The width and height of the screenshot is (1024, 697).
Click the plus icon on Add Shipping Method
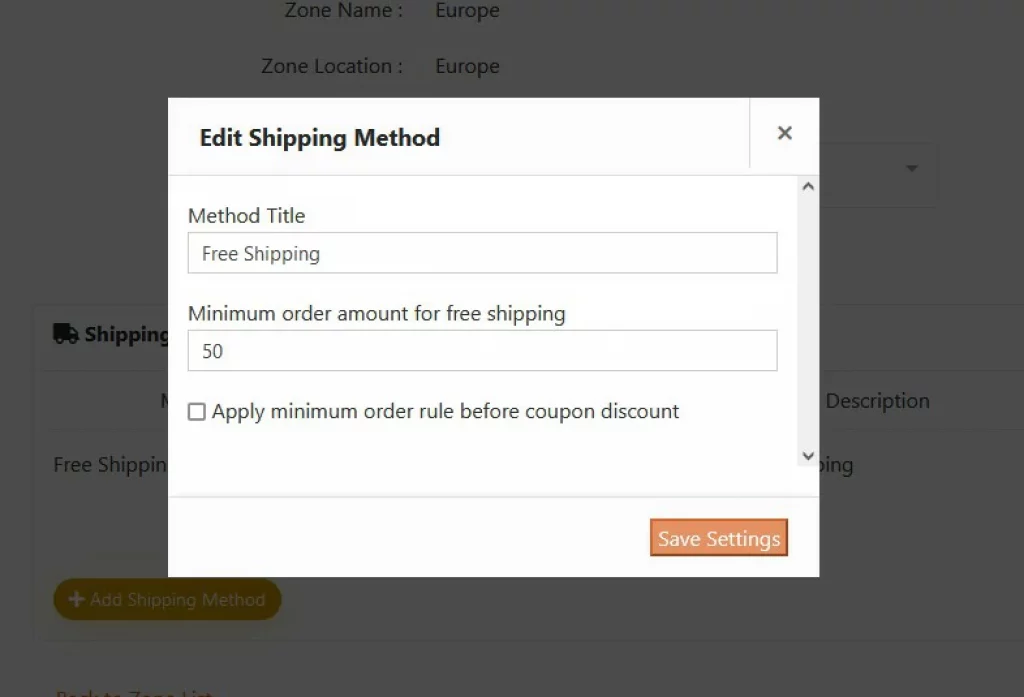(76, 599)
